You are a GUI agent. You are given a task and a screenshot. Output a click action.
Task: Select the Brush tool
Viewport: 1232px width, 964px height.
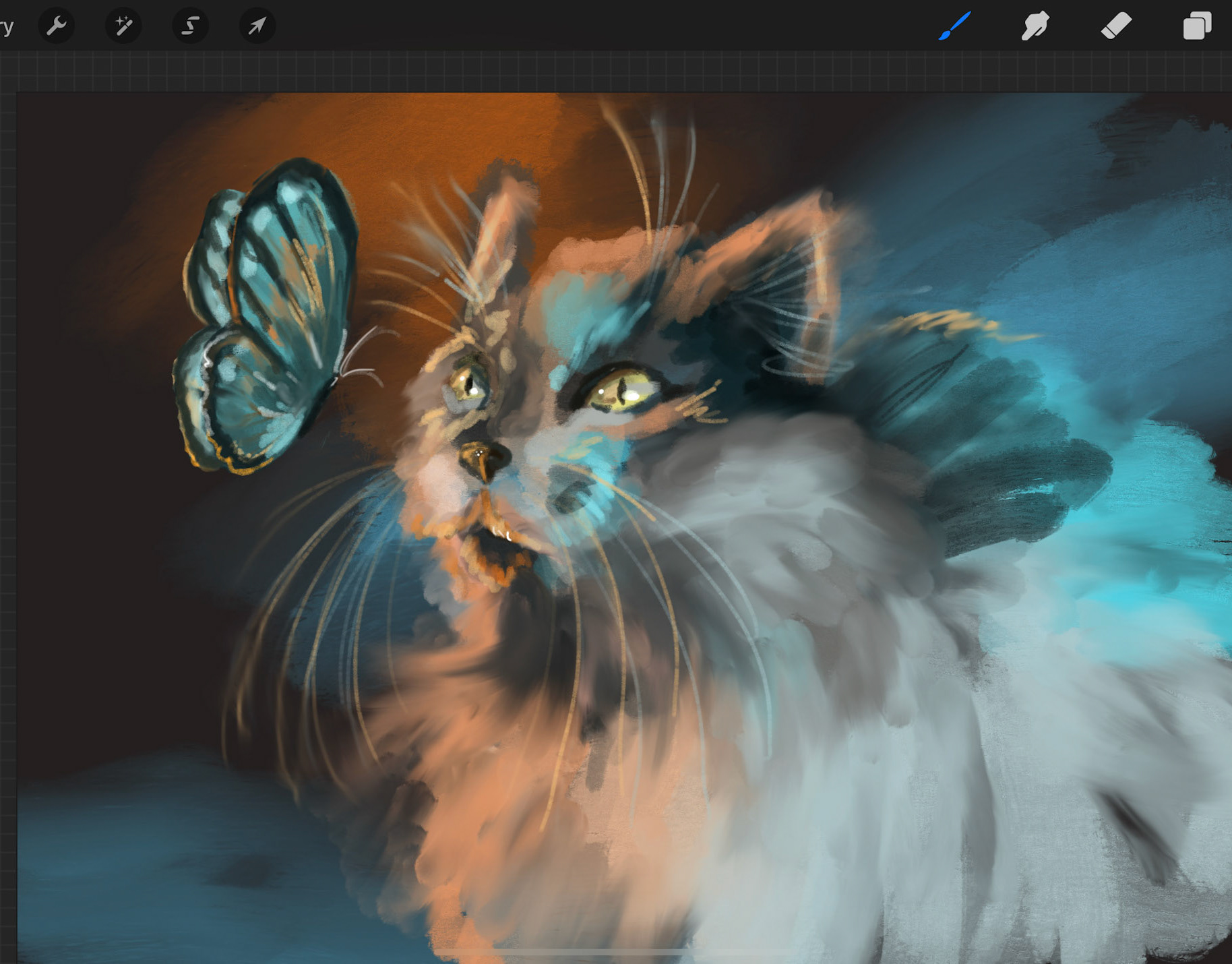tap(954, 26)
